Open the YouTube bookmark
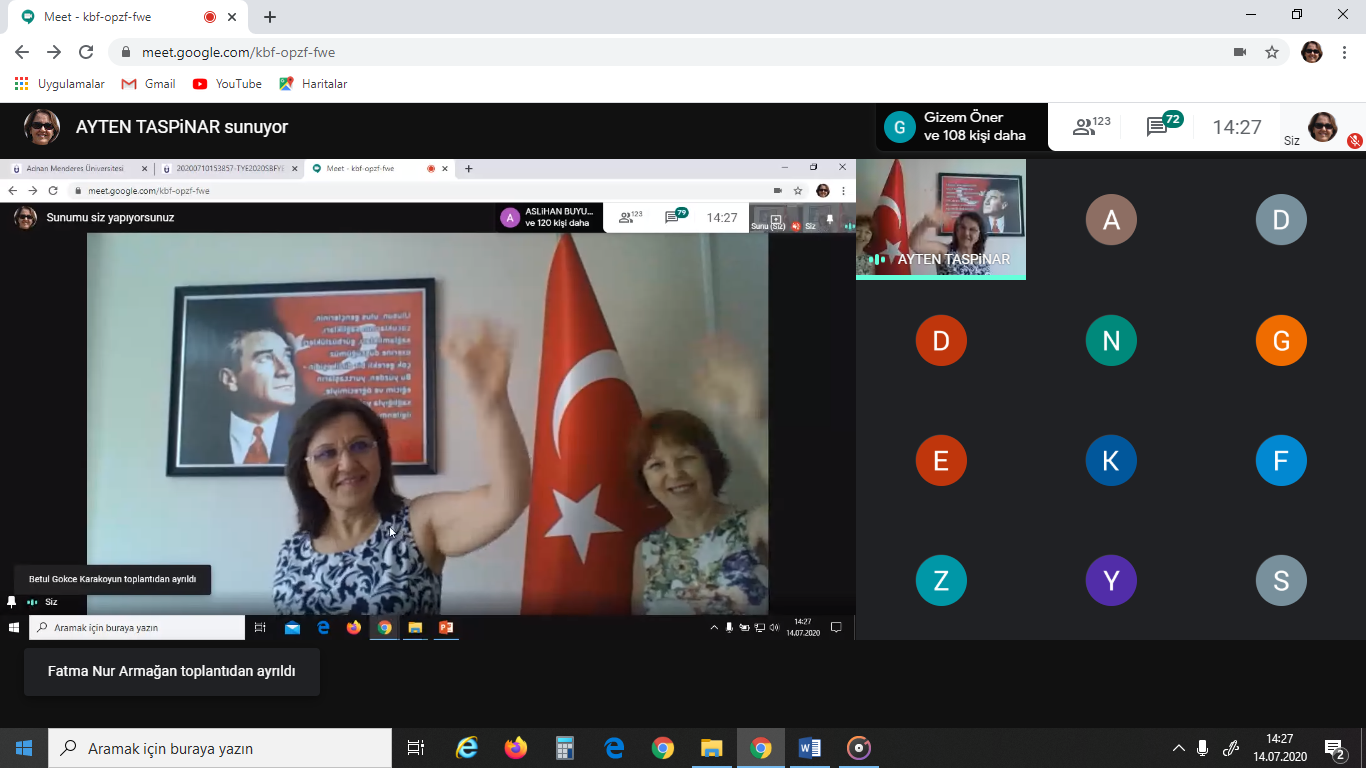1366x768 pixels. click(227, 84)
